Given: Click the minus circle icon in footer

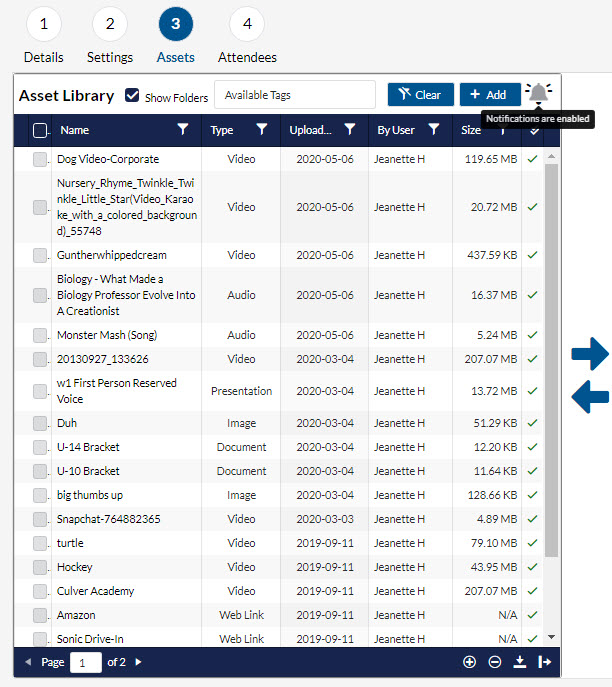Looking at the screenshot, I should pyautogui.click(x=495, y=662).
